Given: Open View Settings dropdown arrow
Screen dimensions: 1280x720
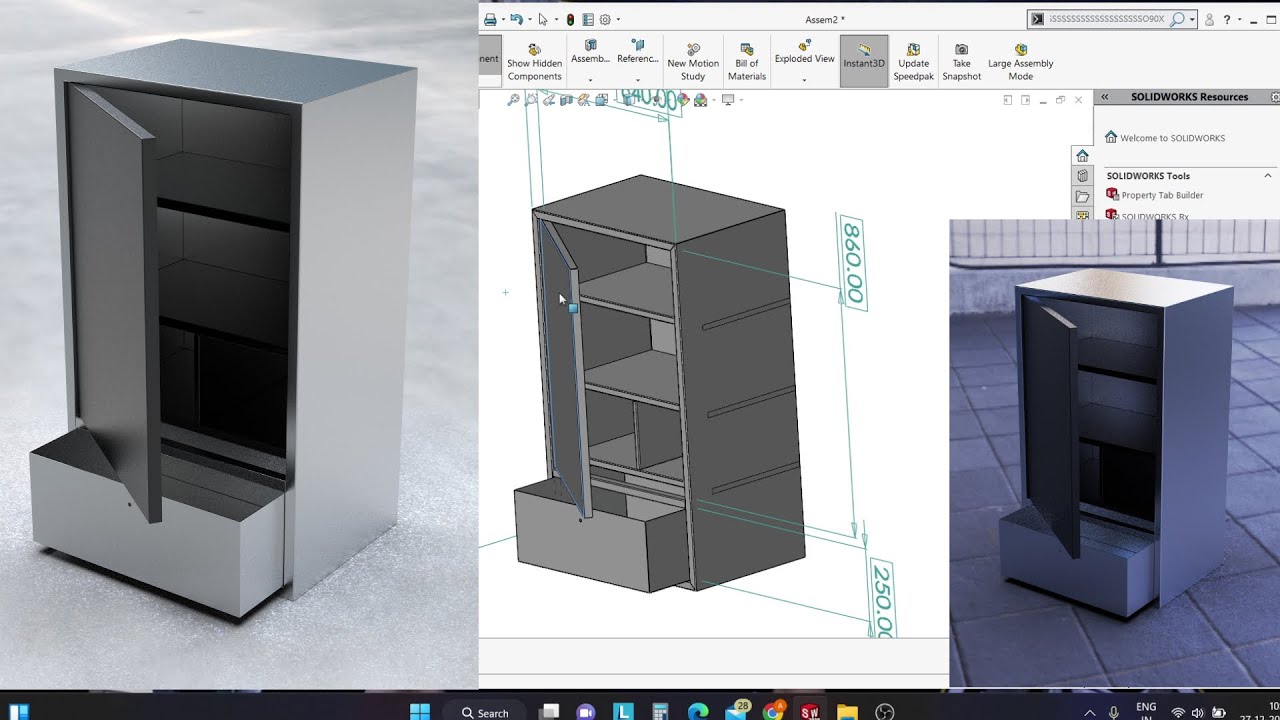Looking at the screenshot, I should click(x=741, y=100).
